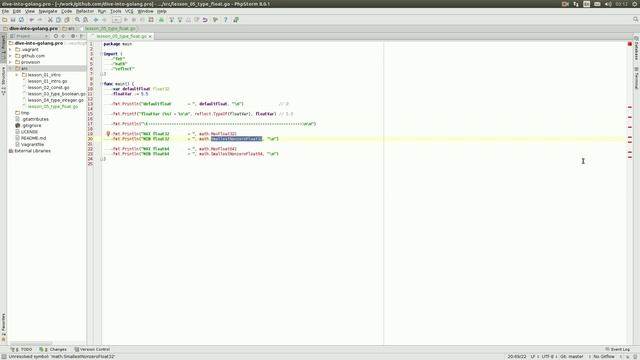The image size is (640, 360).
Task: Select the tmp folder in tree
Action: (x=25, y=113)
